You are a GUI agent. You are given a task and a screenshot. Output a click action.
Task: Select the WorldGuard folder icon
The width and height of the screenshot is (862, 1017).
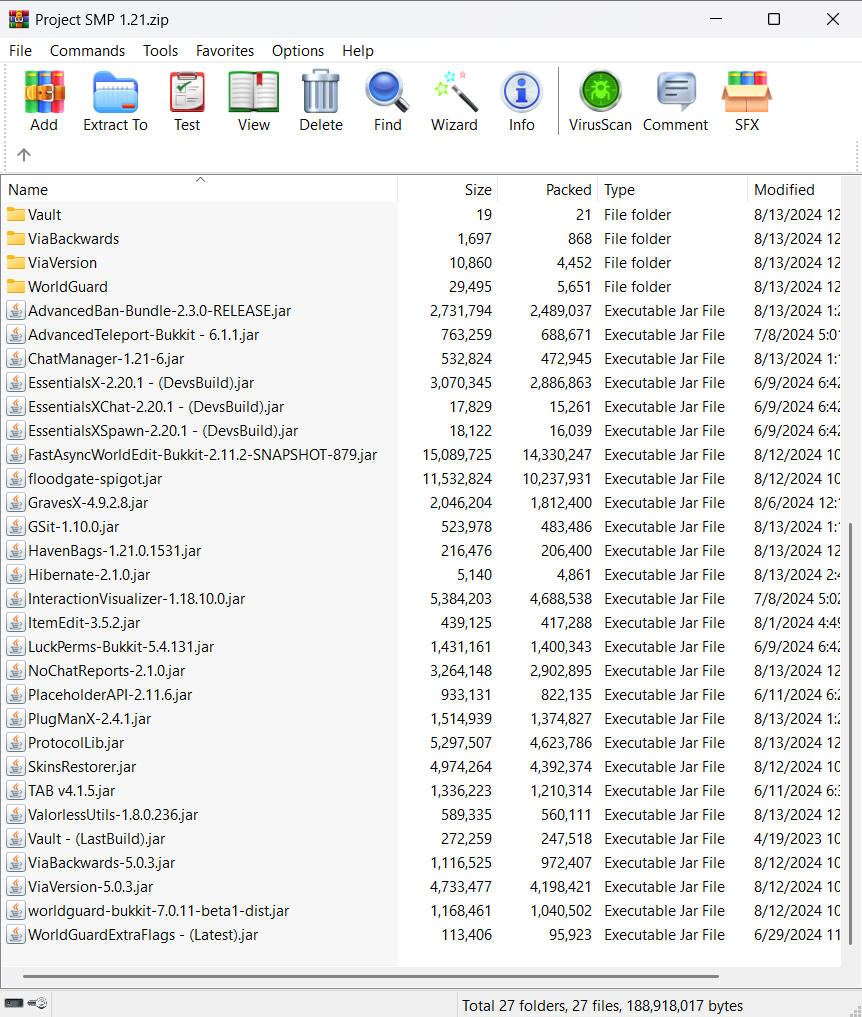point(16,287)
